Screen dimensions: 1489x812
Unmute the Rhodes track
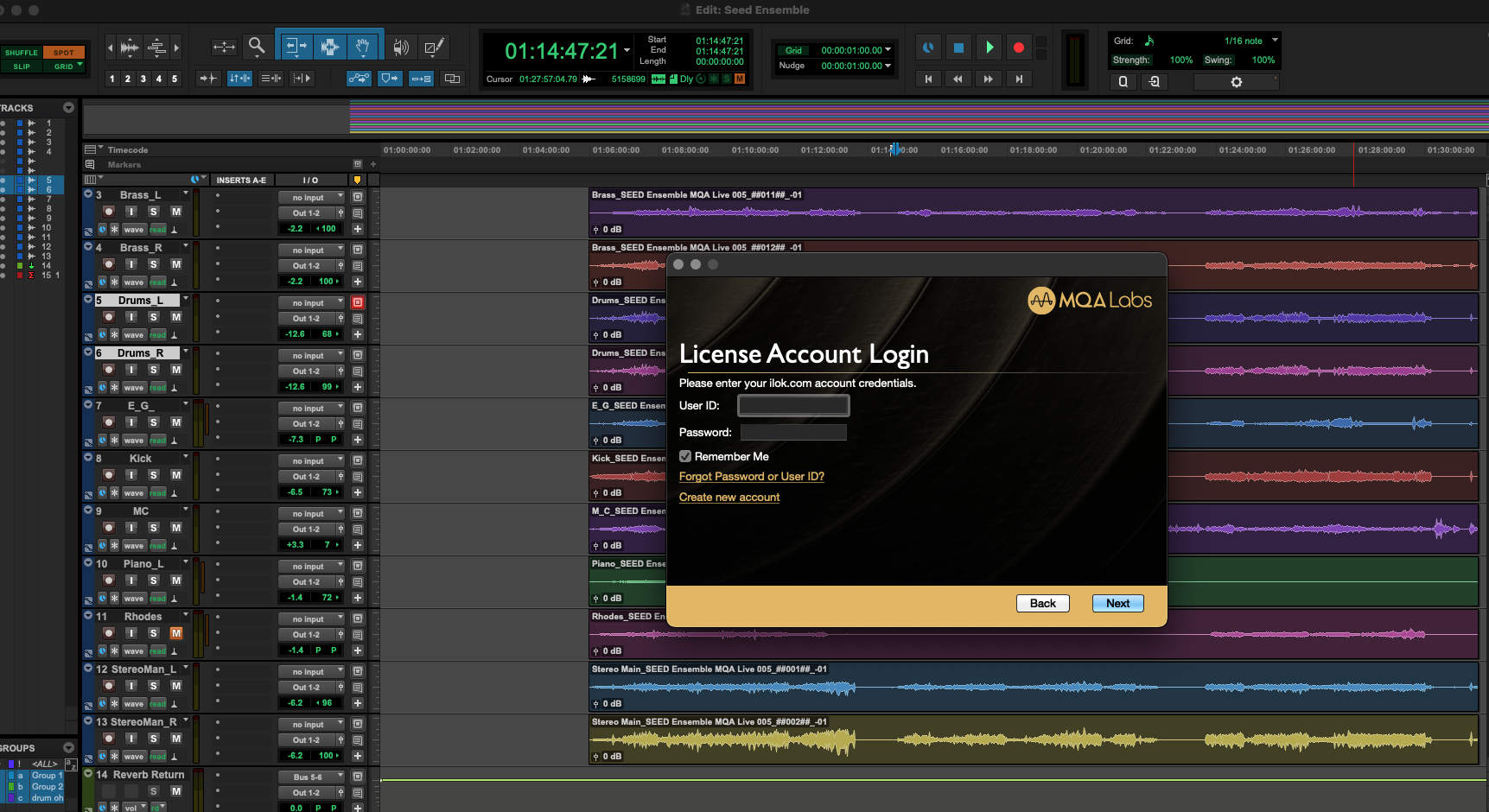pyautogui.click(x=176, y=633)
